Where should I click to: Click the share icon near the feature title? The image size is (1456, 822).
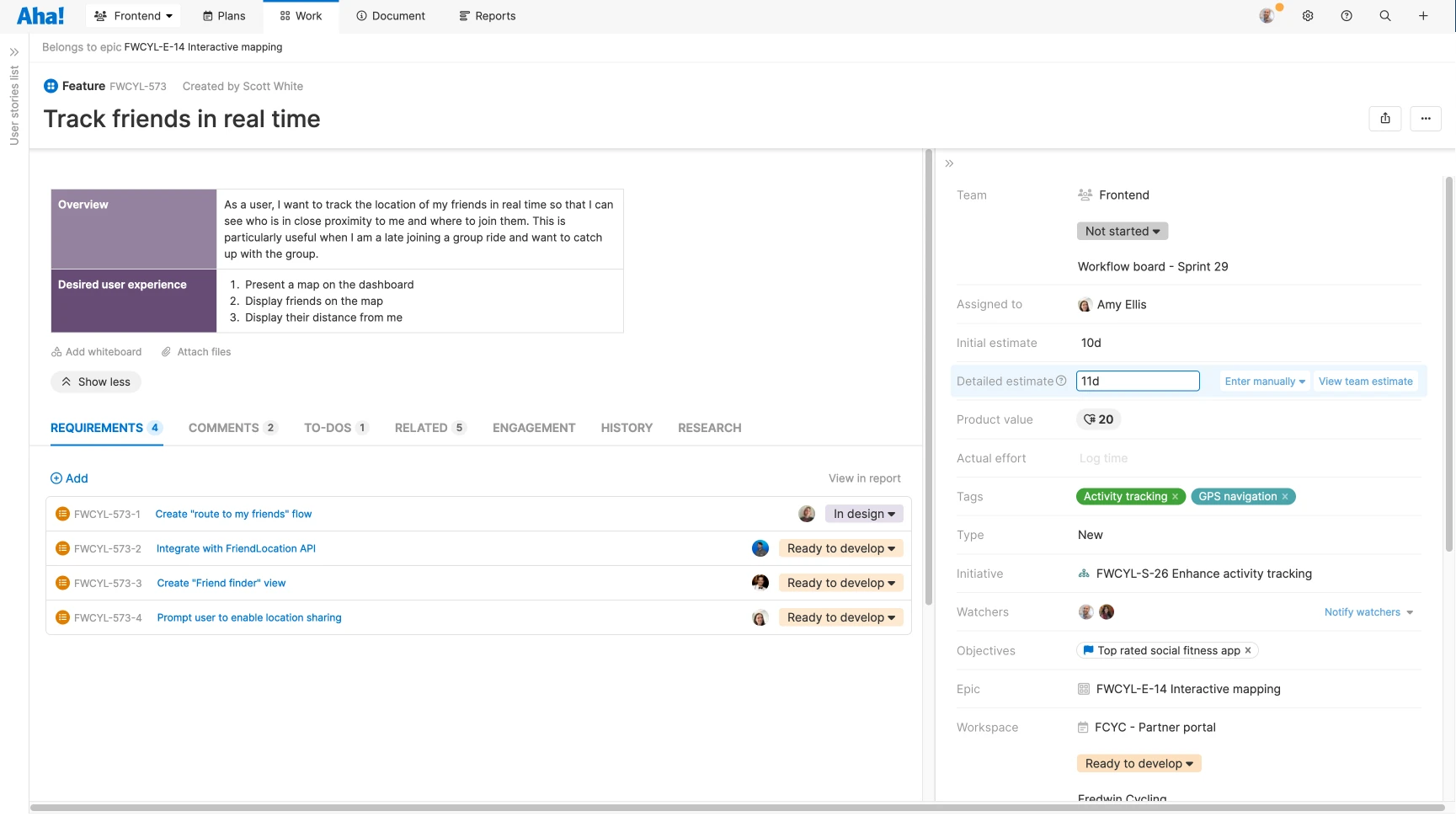coord(1385,119)
